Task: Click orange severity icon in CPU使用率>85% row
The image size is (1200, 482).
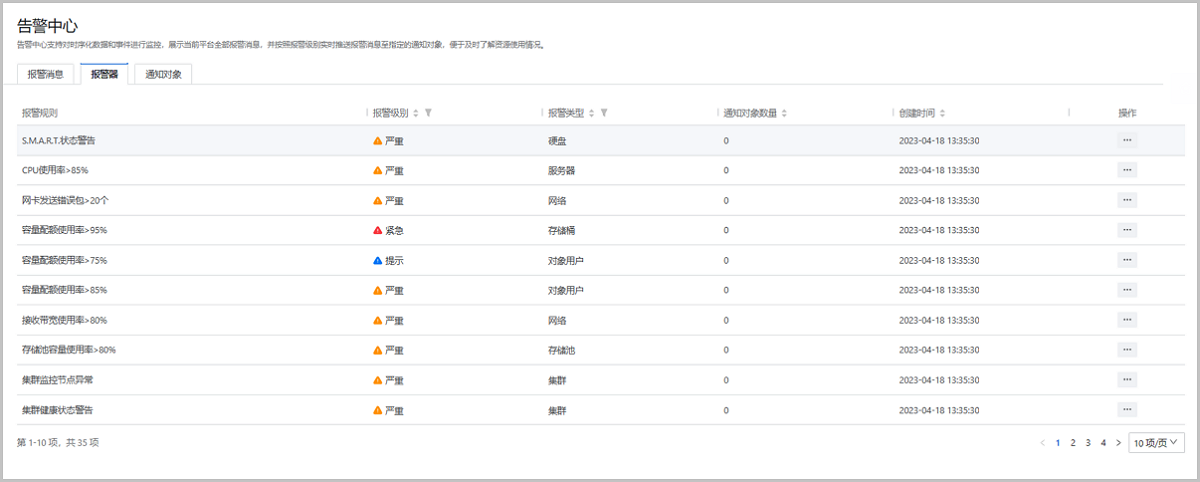Action: tap(377, 170)
